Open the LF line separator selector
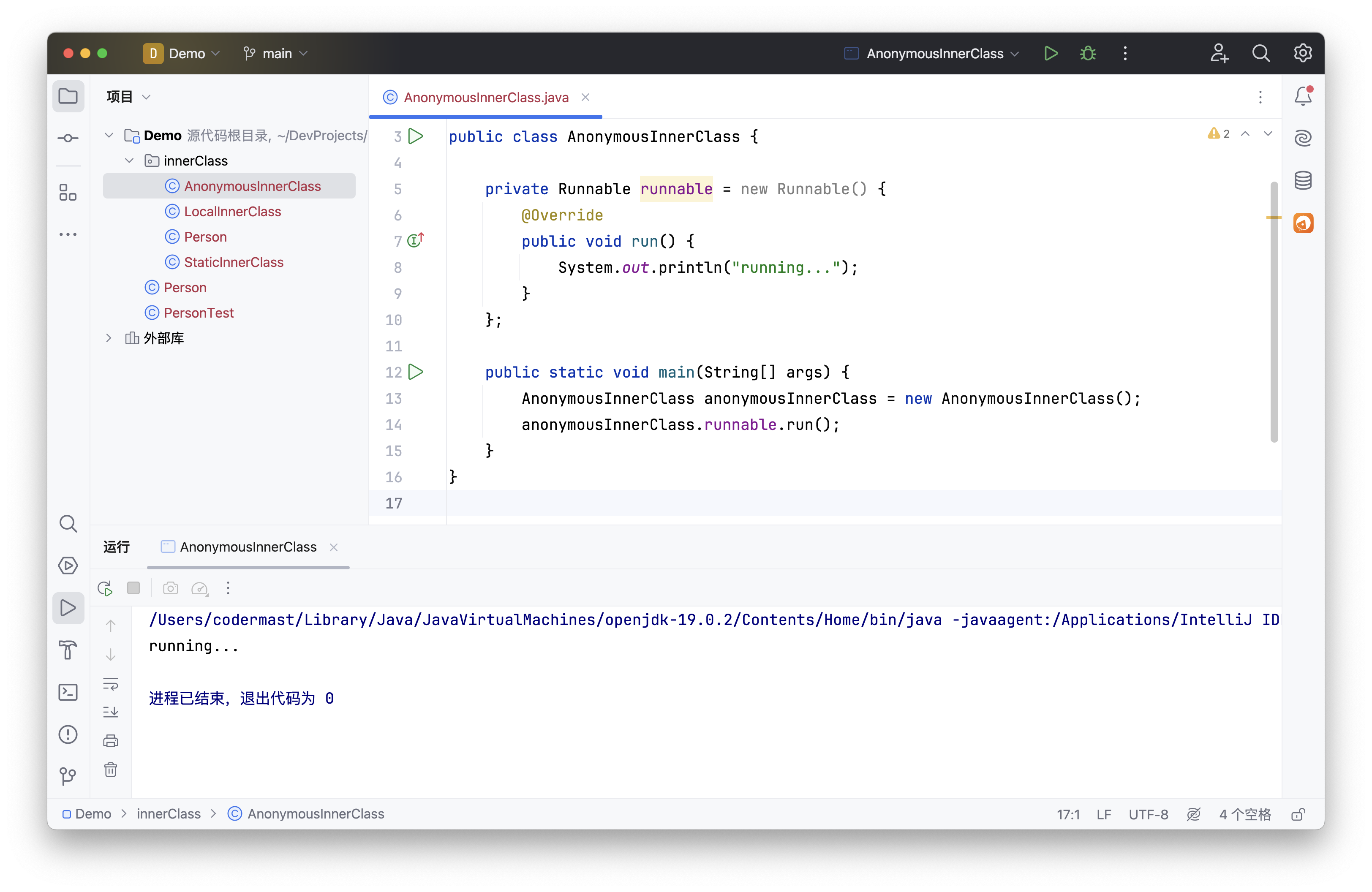Screen dimensions: 1372x892 pyautogui.click(x=1103, y=815)
